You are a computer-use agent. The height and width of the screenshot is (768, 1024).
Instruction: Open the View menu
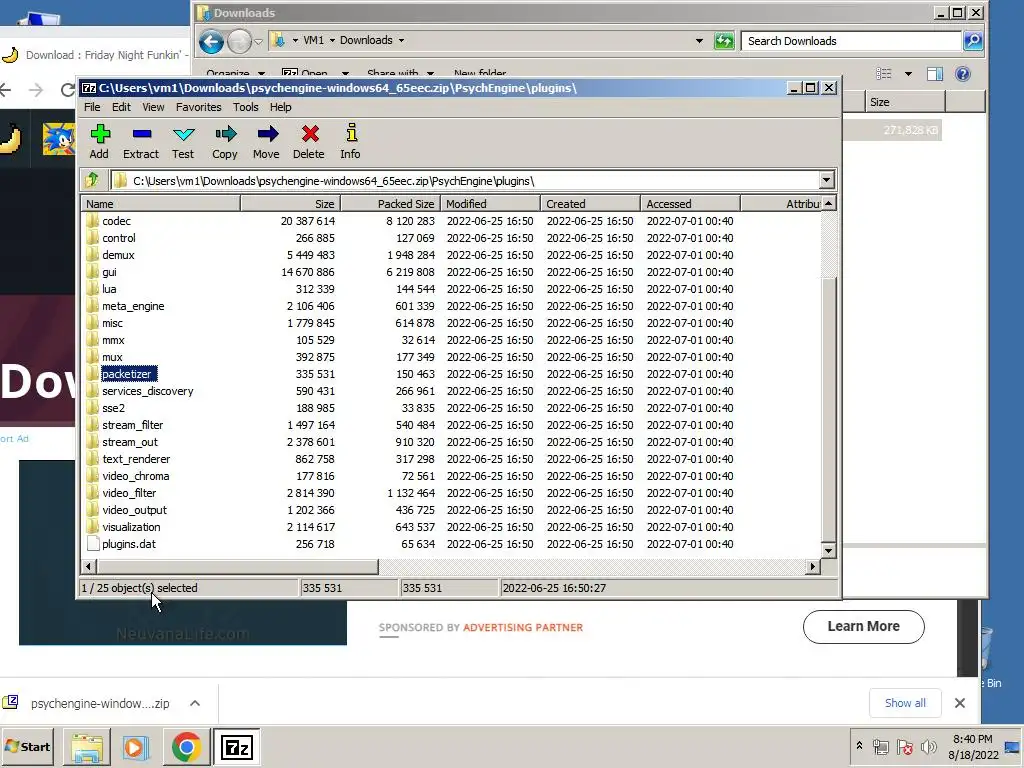[x=153, y=107]
